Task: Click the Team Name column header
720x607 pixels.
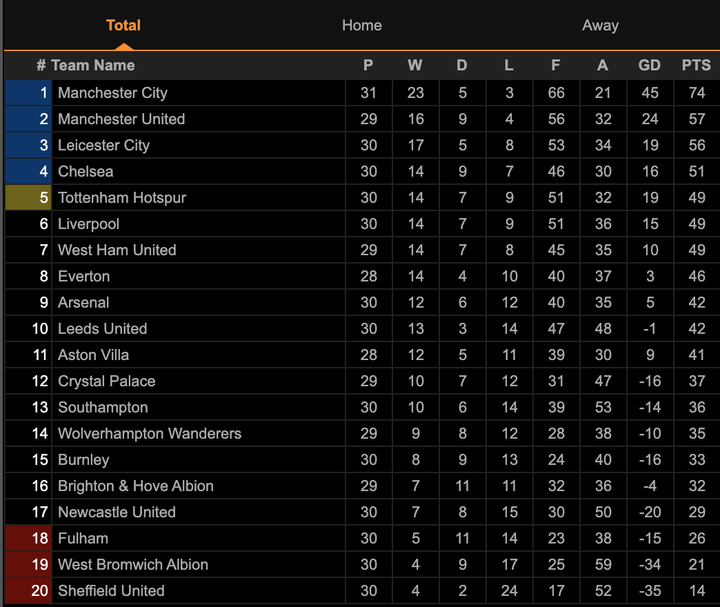Action: [92, 65]
